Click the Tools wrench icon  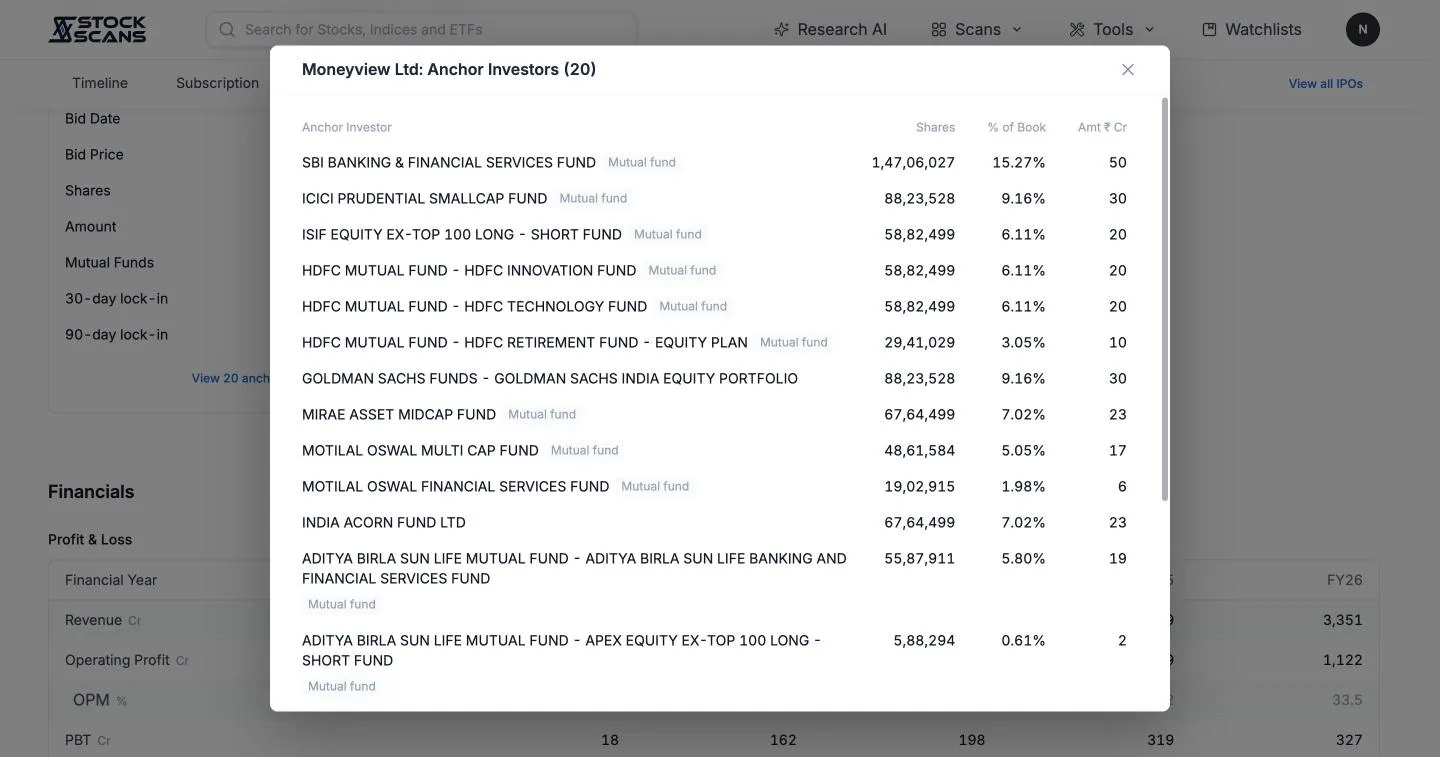coord(1077,30)
